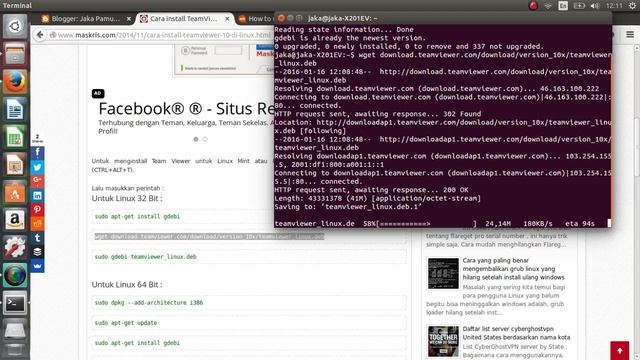Viewport: 640px width, 360px height.
Task: Select first ad carousel dot
Action: 196,139
